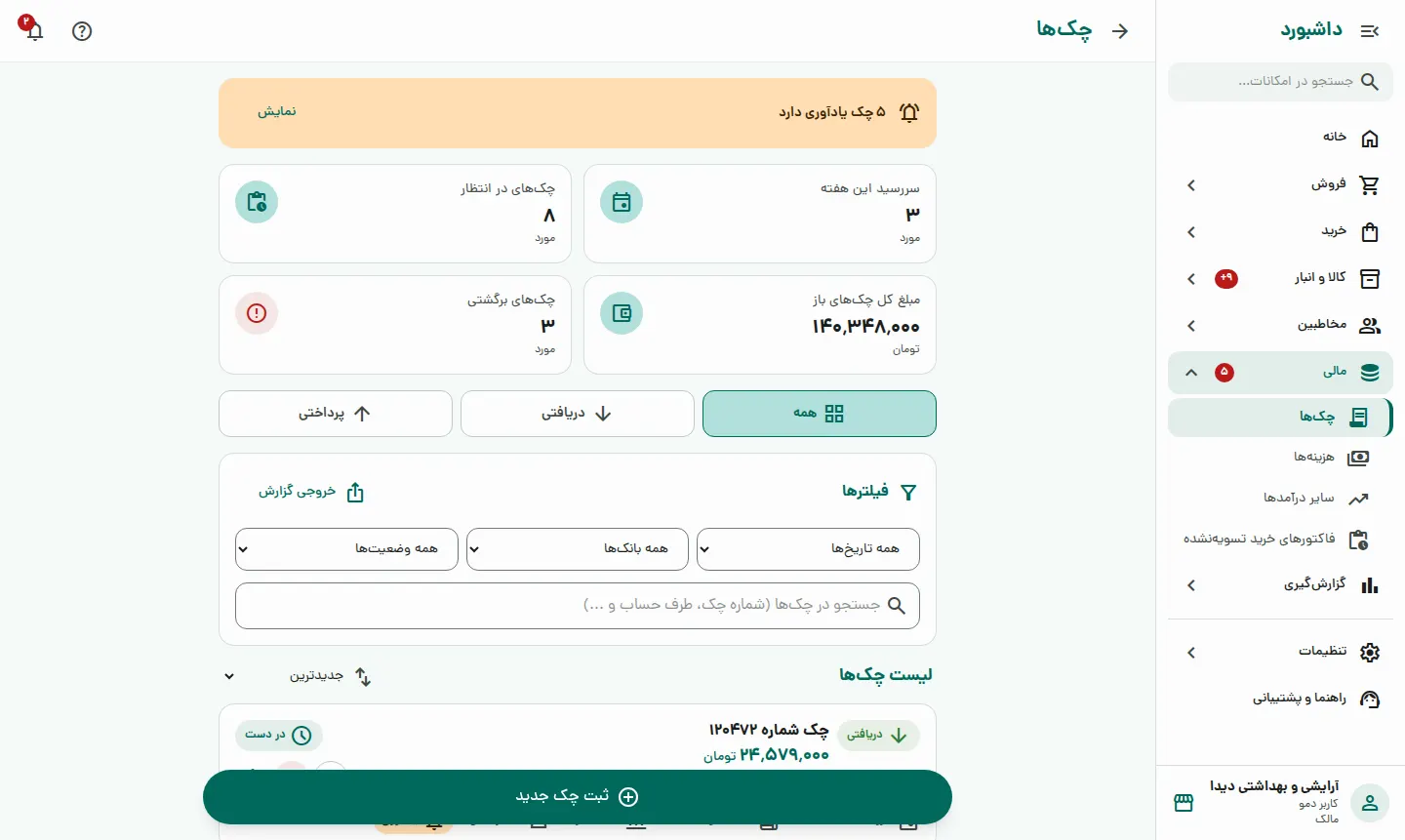Click the filter funnel icon next to فیلترها
Screen dimensions: 1405x840
[x=908, y=493]
